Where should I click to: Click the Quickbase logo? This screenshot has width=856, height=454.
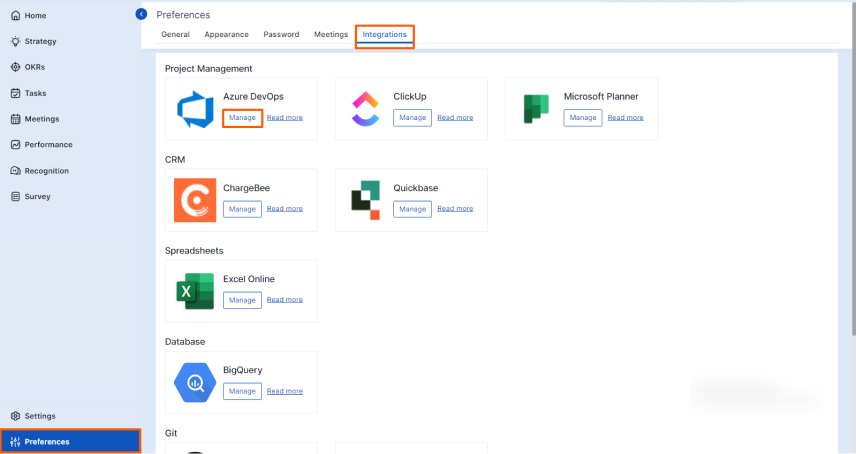click(x=365, y=200)
